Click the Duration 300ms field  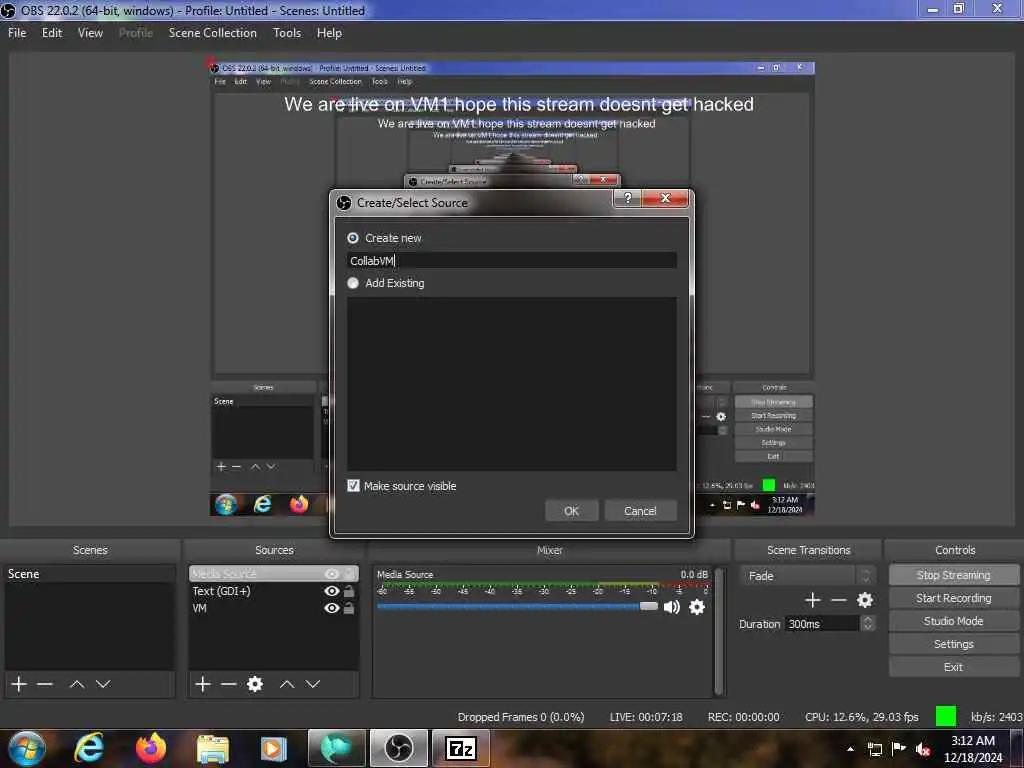click(x=822, y=624)
